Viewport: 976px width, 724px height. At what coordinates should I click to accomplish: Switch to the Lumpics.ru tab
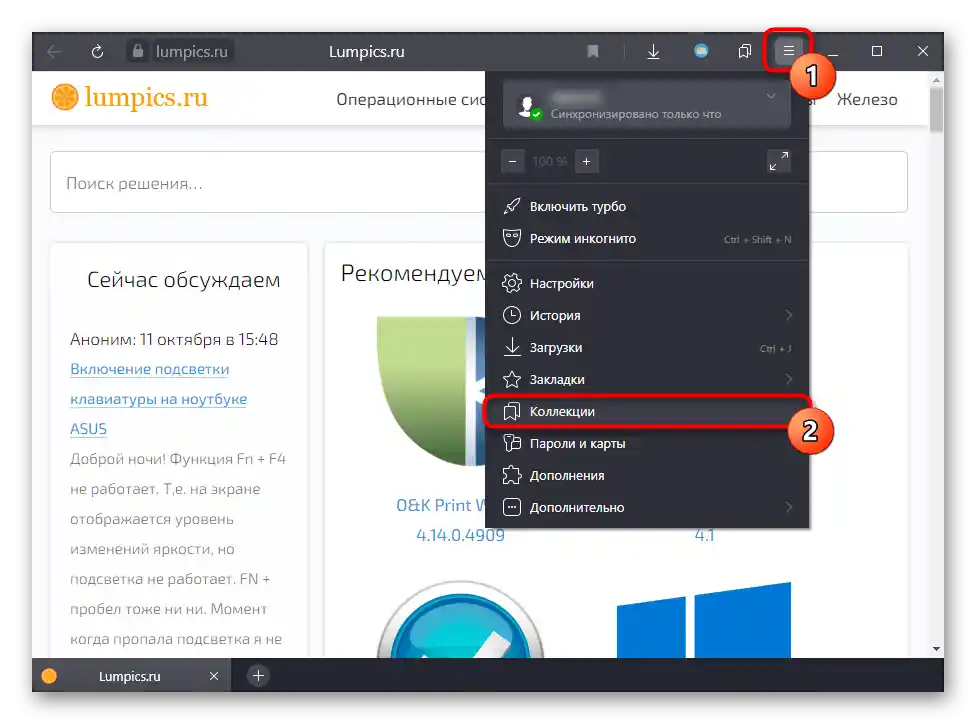coord(129,676)
